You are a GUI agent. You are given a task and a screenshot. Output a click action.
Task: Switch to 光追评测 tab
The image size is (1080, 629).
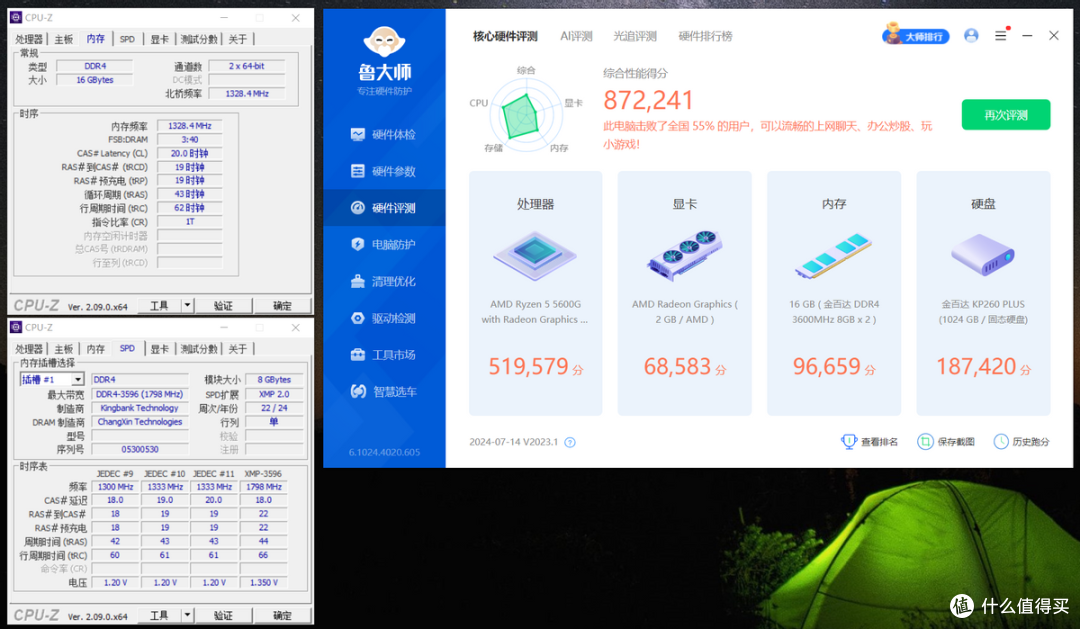(634, 36)
